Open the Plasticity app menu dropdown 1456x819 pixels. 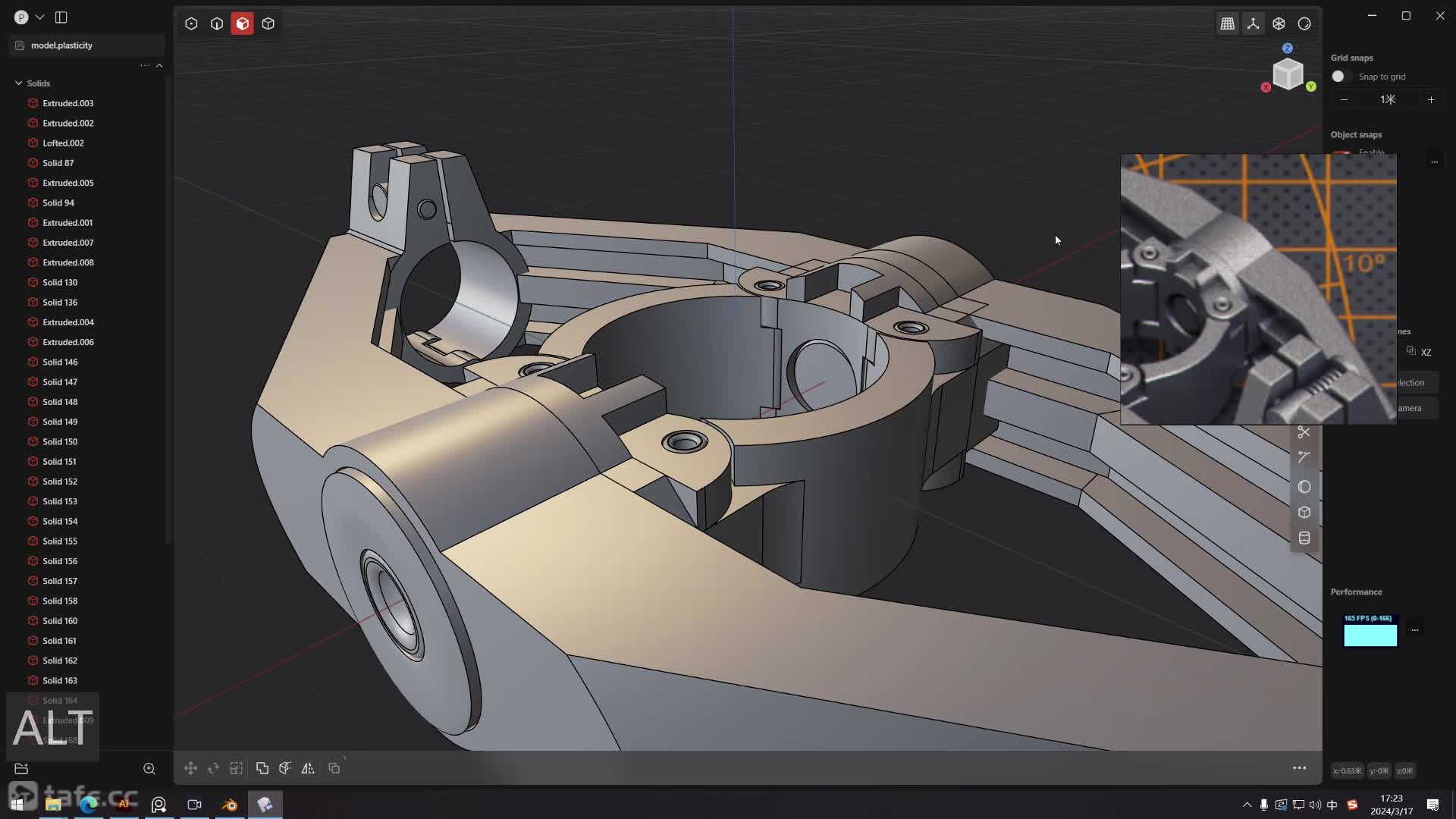click(x=39, y=17)
